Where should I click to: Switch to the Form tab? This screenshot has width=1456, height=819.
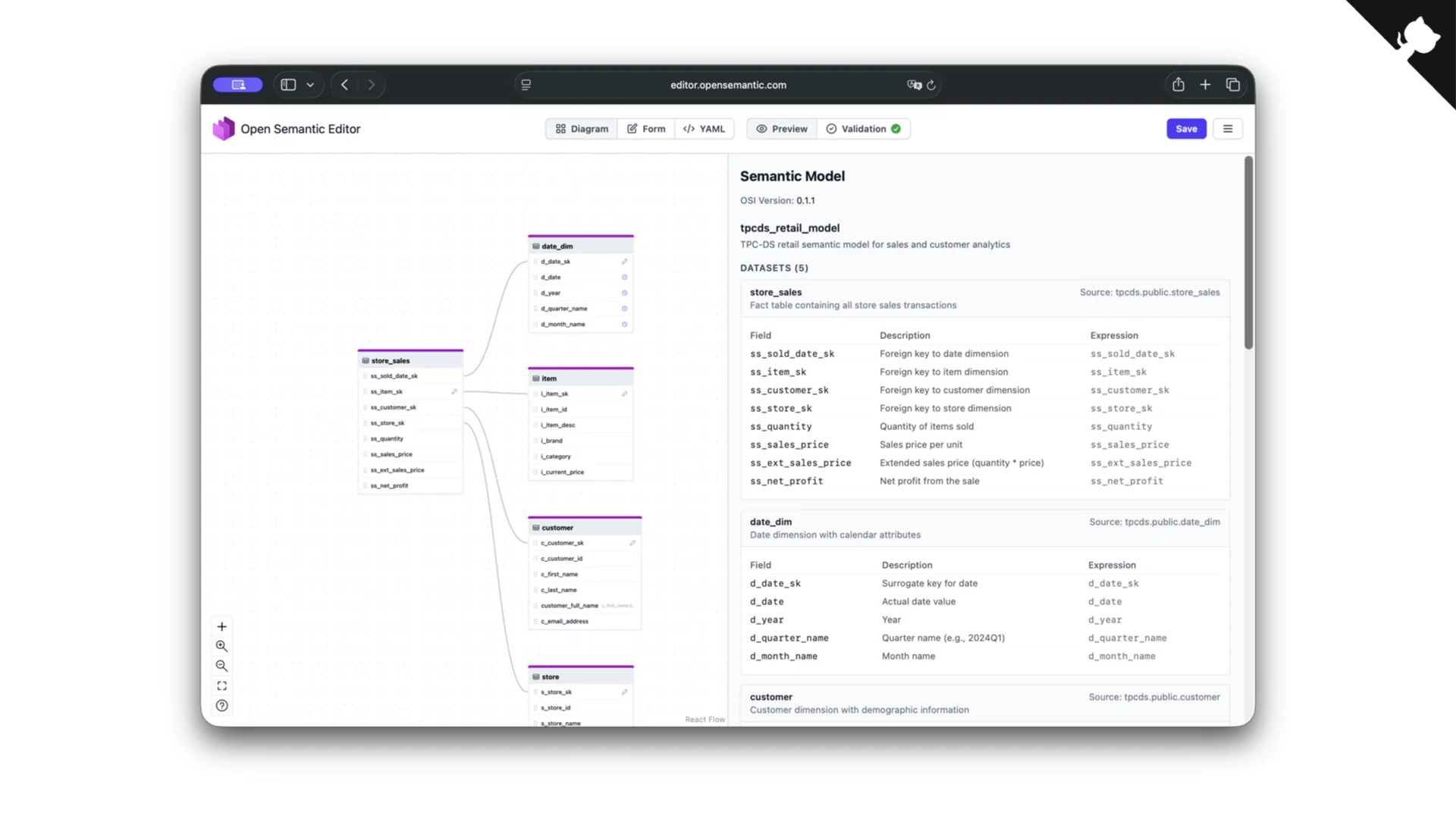(646, 129)
